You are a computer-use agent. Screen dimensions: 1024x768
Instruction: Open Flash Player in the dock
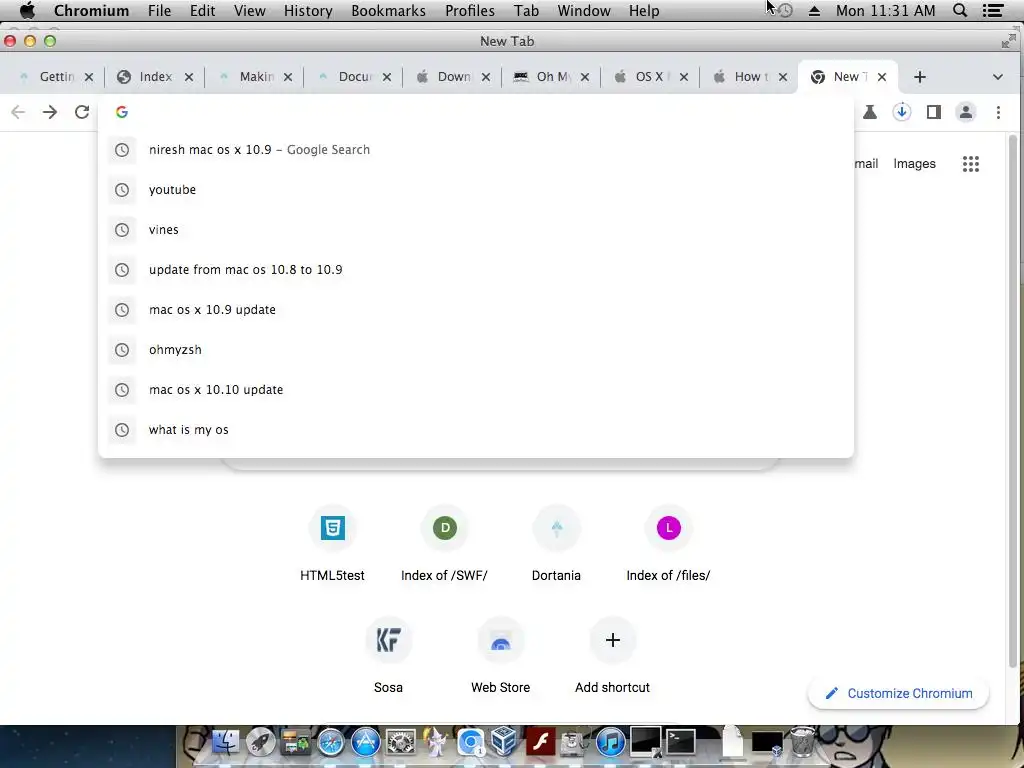pos(540,743)
